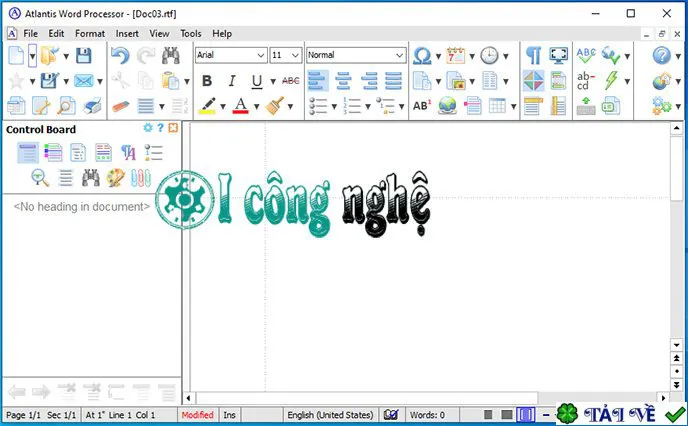The width and height of the screenshot is (688, 426).
Task: Click the Modified status bar indicator
Action: click(197, 415)
